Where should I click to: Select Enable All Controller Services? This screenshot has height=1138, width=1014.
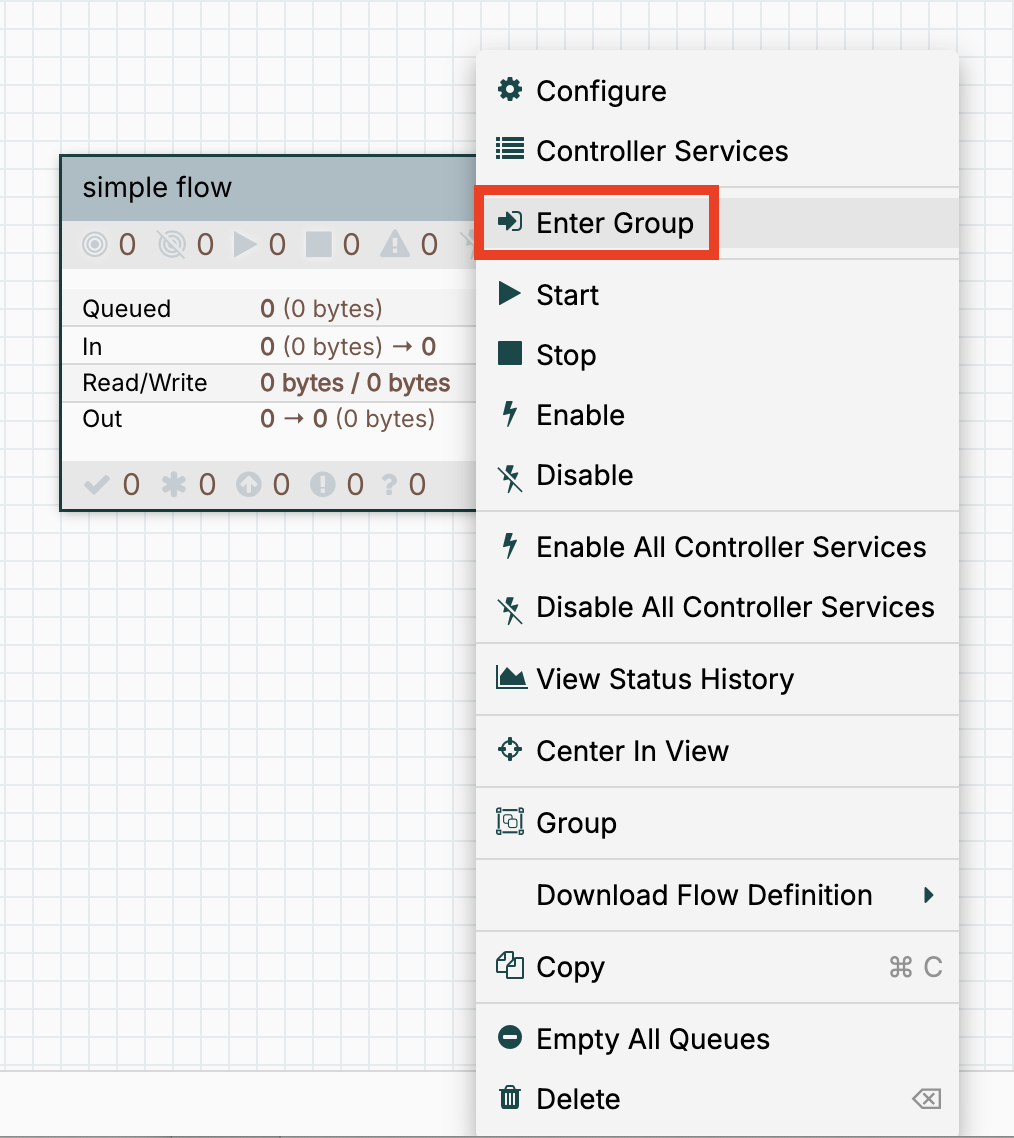[x=730, y=547]
